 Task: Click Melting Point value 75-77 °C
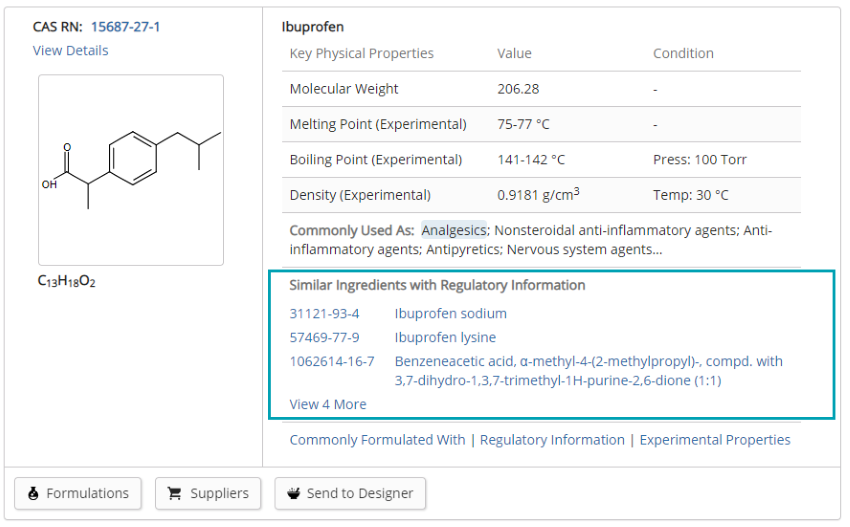click(x=523, y=124)
